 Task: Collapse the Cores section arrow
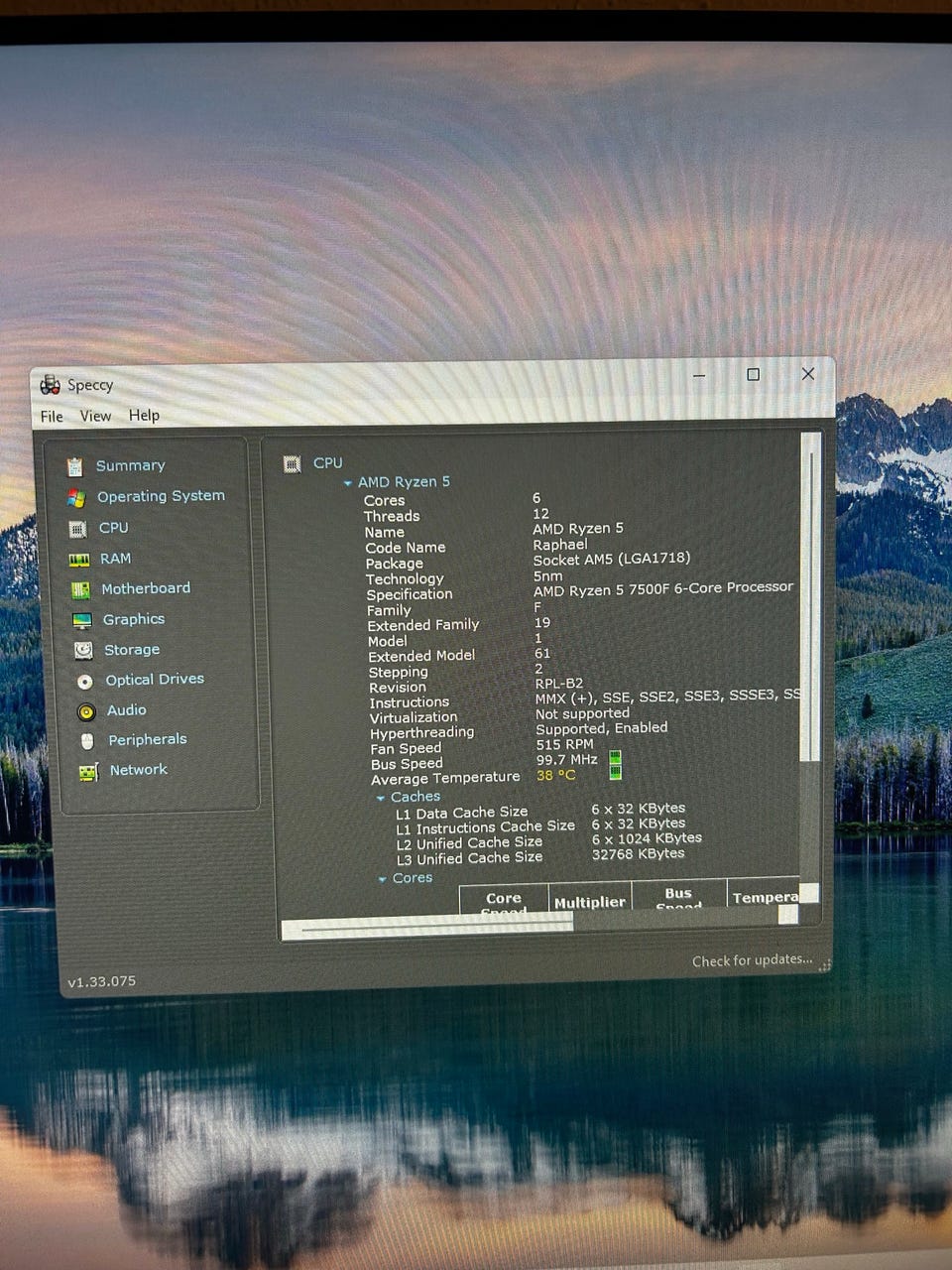point(382,879)
